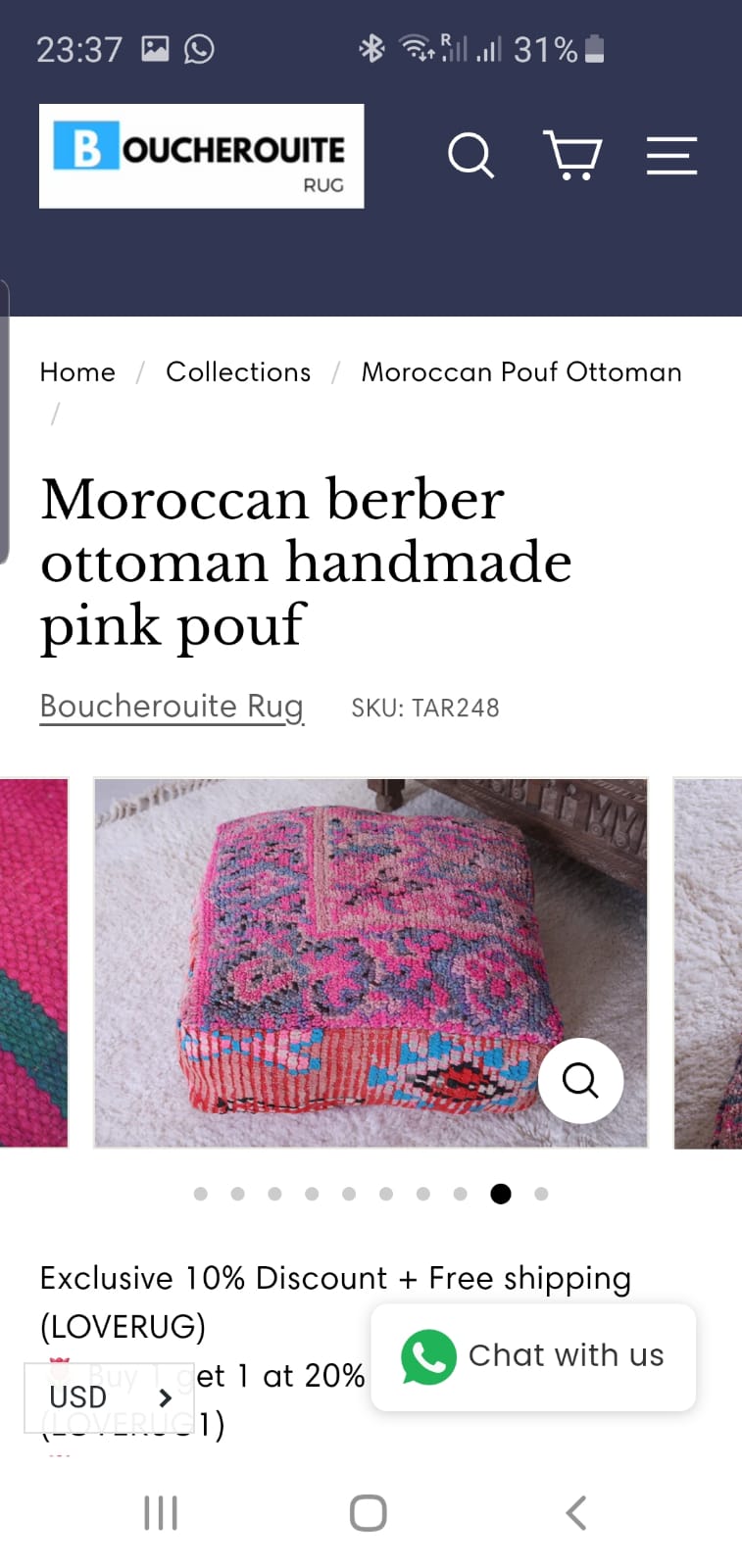Zoom the product image with magnifier button
Image resolution: width=742 pixels, height=1568 pixels.
tap(581, 1080)
